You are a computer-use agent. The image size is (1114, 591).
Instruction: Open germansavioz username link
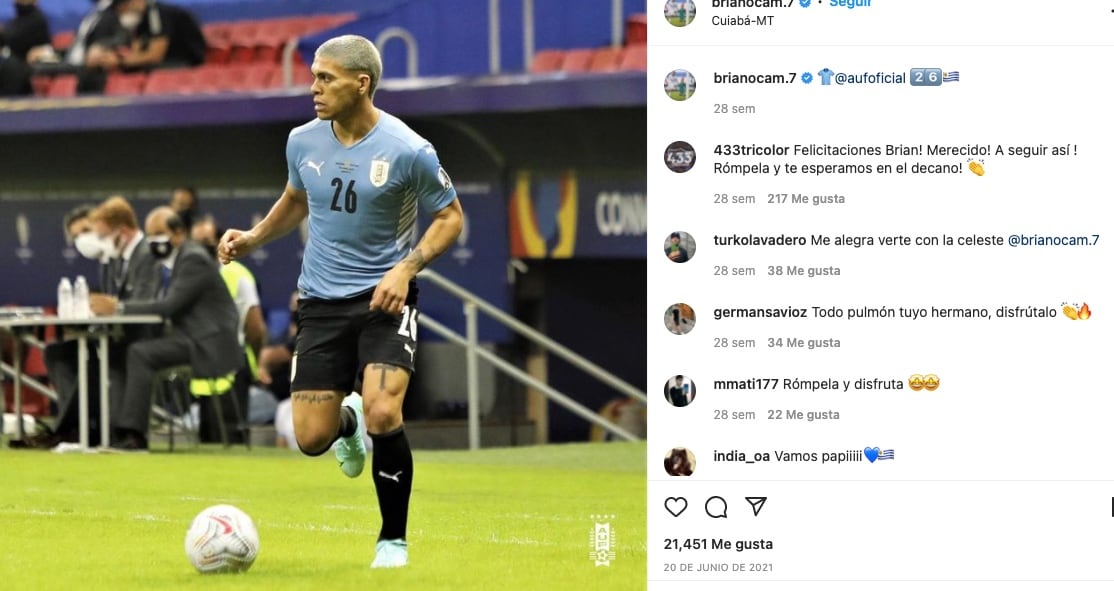(760, 312)
